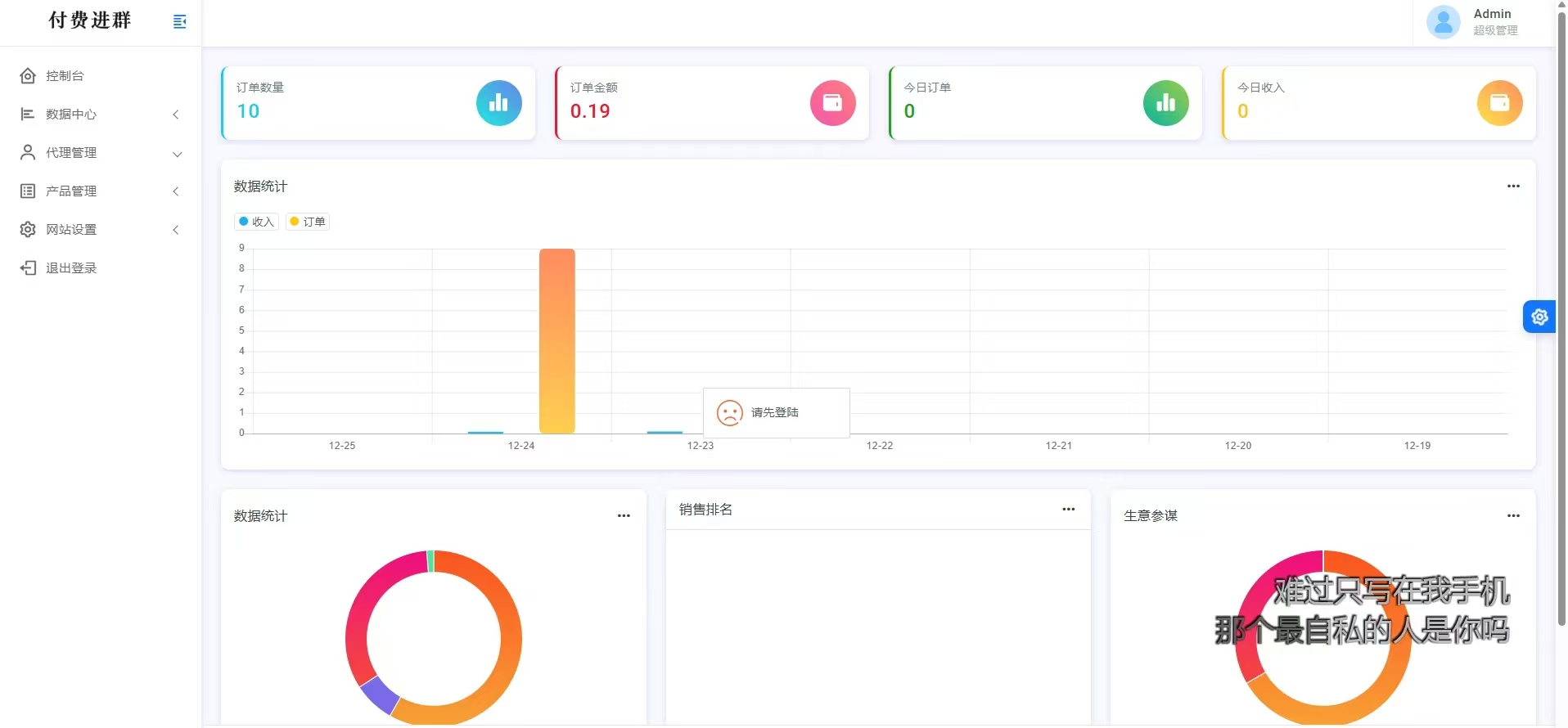Image resolution: width=1568 pixels, height=728 pixels.
Task: Click the orange 今日收入 wallet icon
Action: click(1498, 103)
